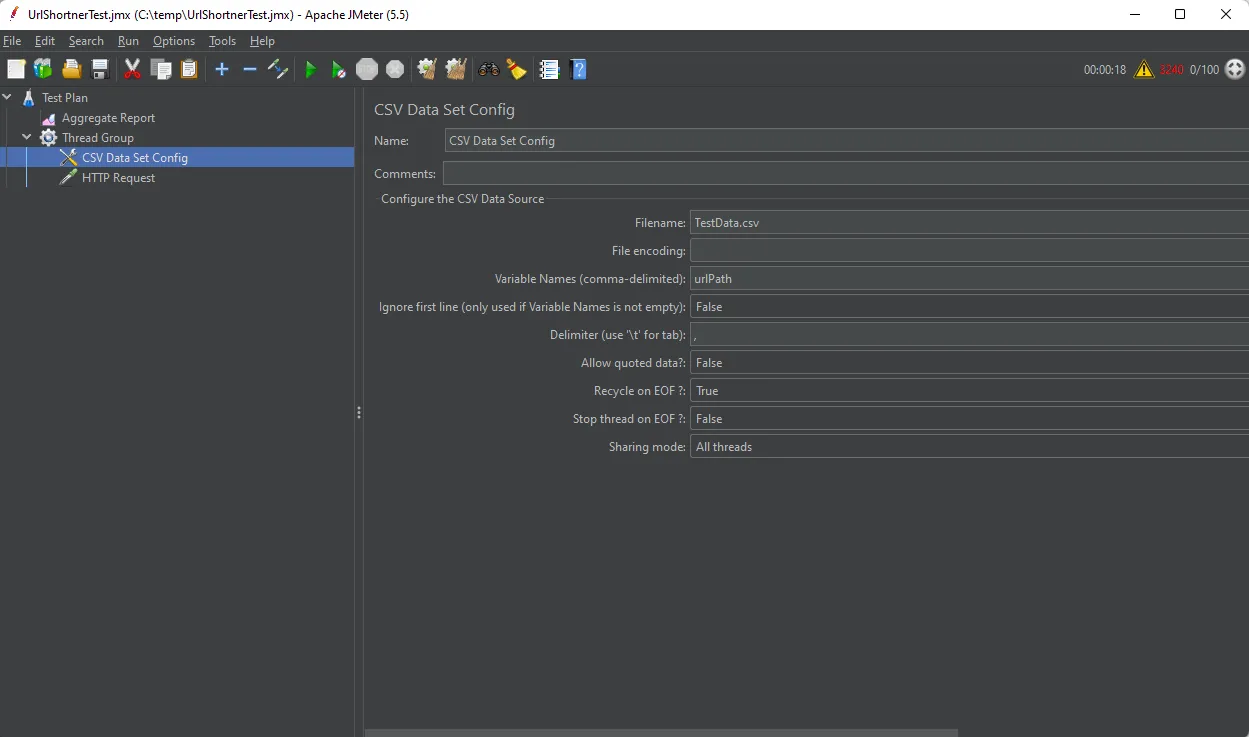The image size is (1249, 737).
Task: Click the red error count 3240
Action: 1171,70
